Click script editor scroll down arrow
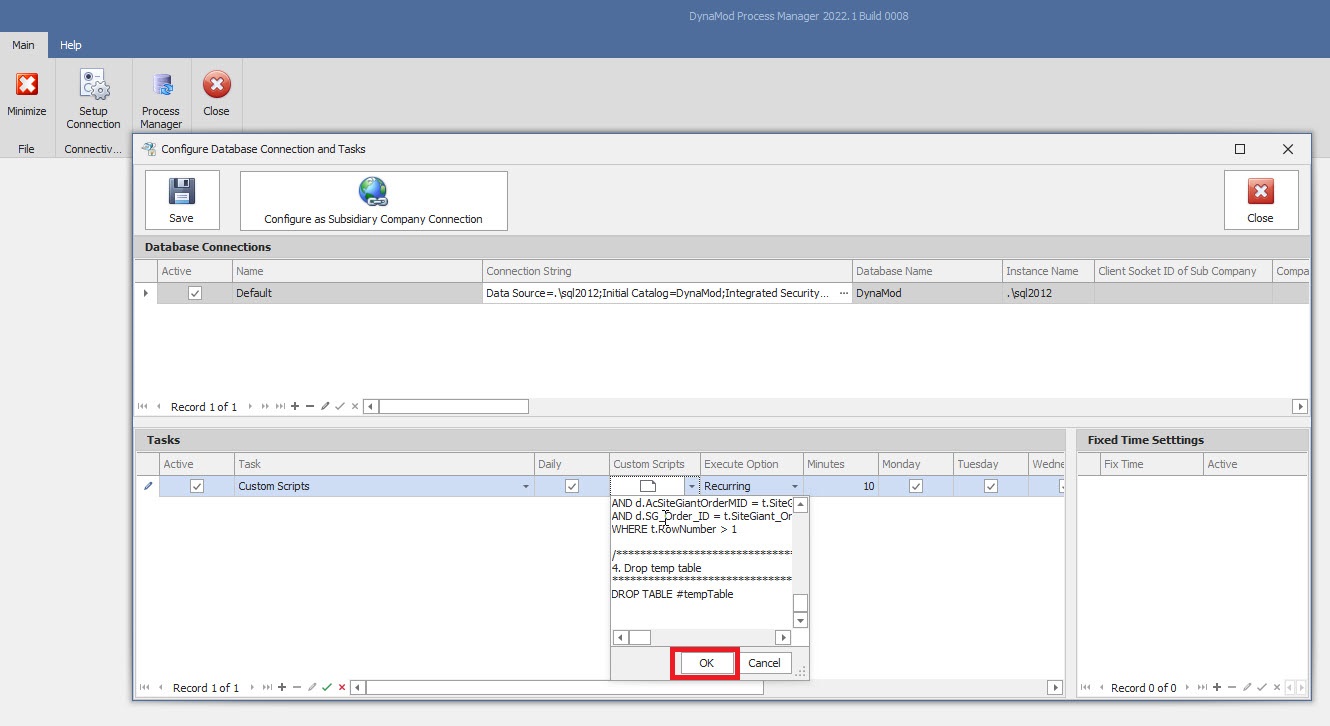 click(800, 620)
